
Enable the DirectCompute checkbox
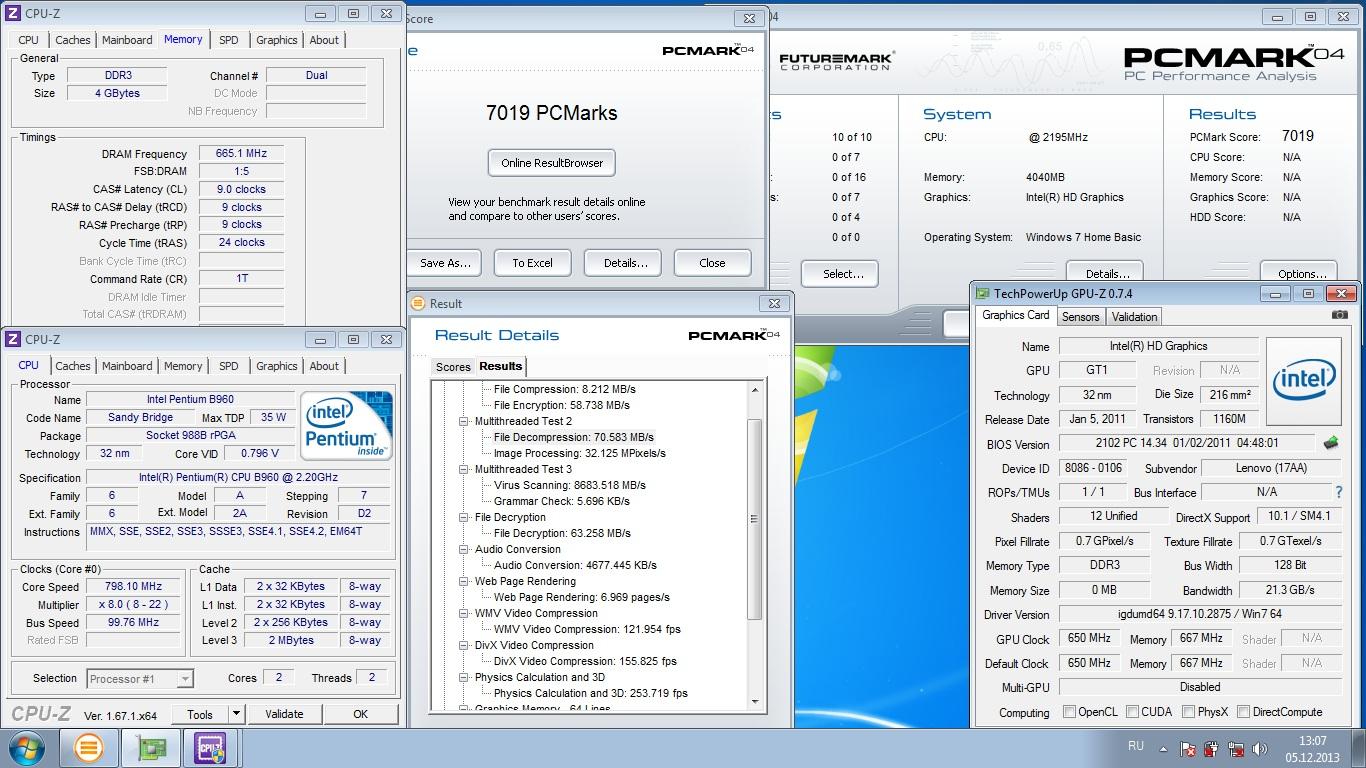click(x=1243, y=712)
